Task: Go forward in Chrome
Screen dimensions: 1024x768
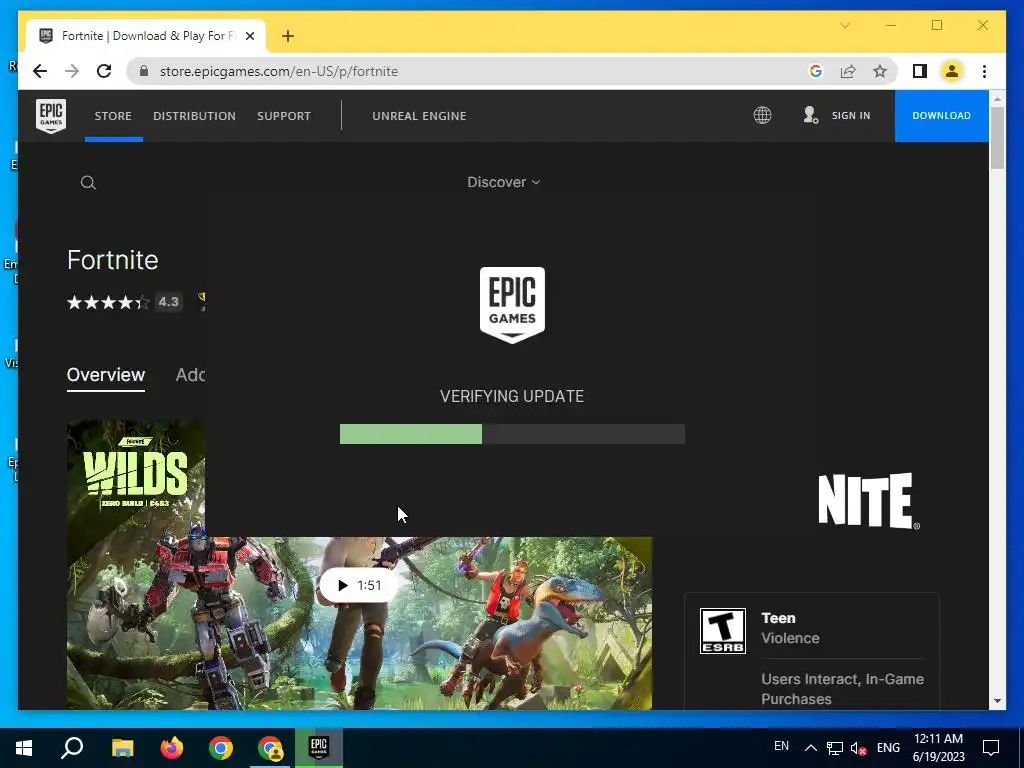Action: click(x=72, y=71)
